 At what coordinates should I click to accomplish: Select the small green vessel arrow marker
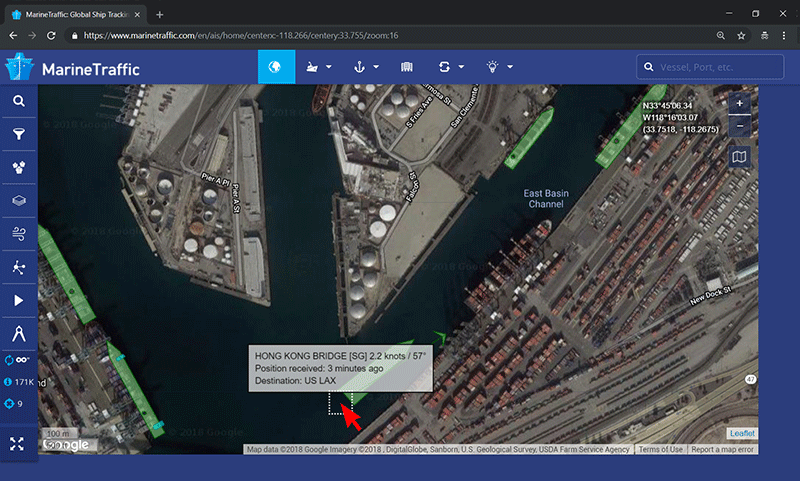point(440,337)
